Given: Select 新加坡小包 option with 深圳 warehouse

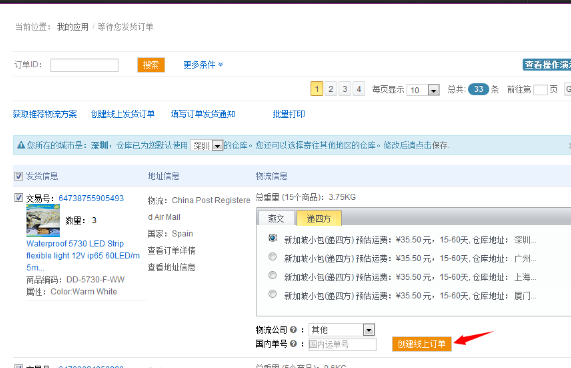Looking at the screenshot, I should 272,238.
